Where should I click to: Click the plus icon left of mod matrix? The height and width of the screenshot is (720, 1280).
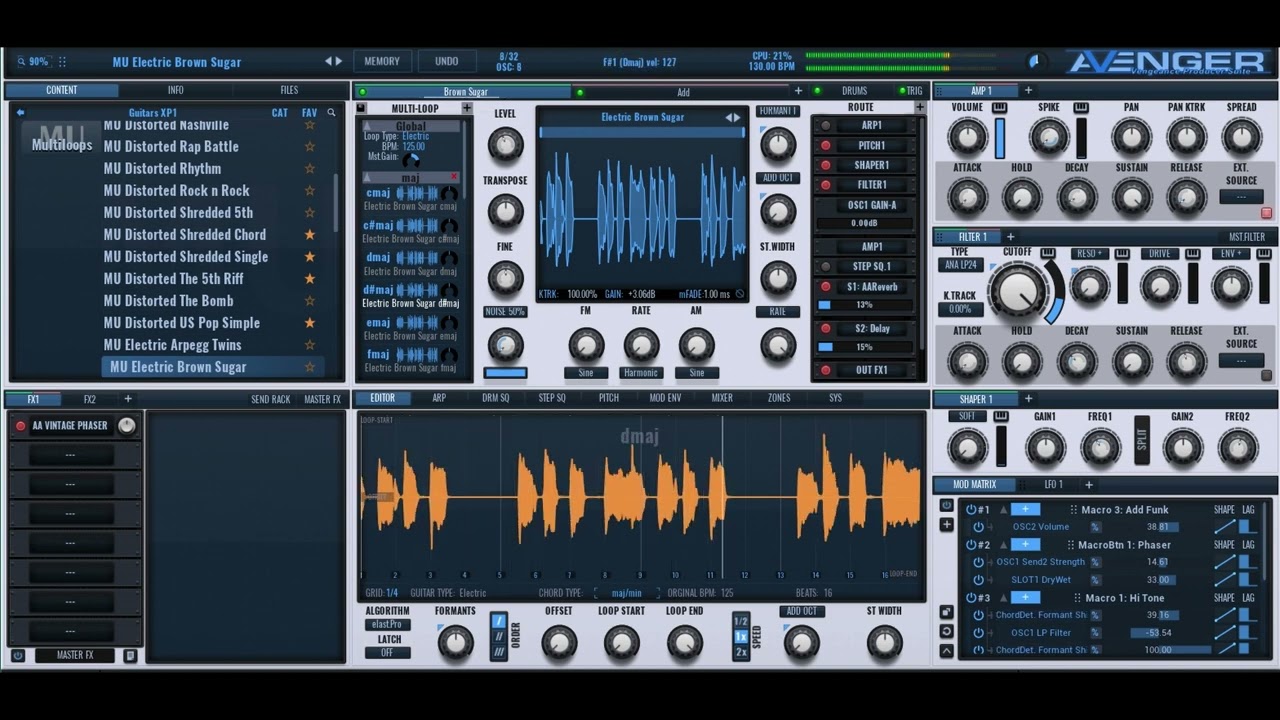pyautogui.click(x=947, y=524)
